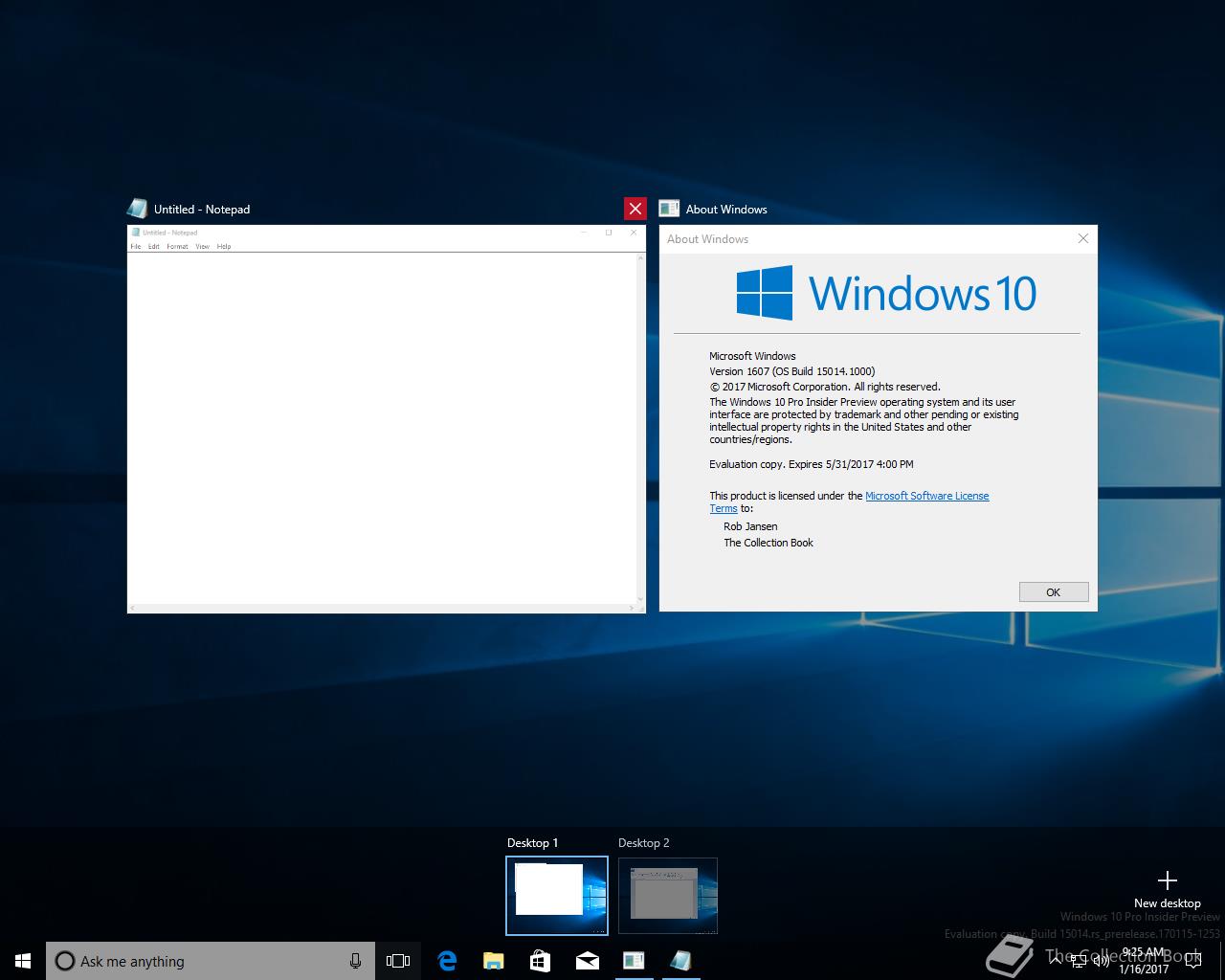Switch to Desktop 1 thumbnail
Viewport: 1225px width, 980px height.
557,896
